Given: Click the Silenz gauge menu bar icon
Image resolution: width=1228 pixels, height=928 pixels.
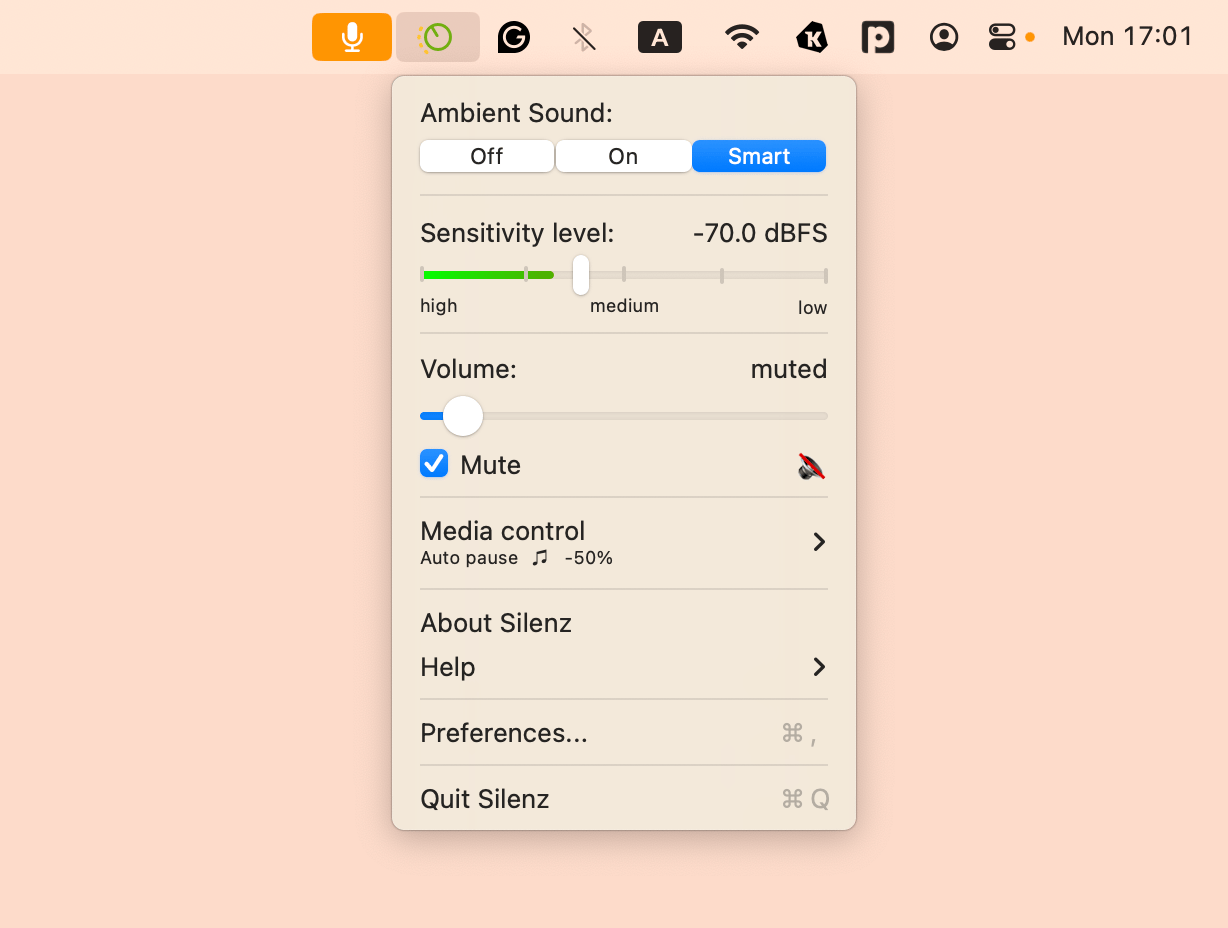Looking at the screenshot, I should [437, 37].
